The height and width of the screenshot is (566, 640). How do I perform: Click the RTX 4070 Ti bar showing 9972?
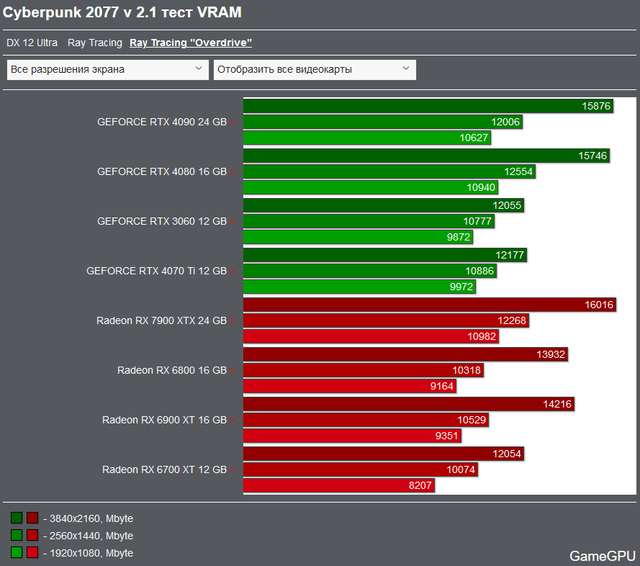360,287
